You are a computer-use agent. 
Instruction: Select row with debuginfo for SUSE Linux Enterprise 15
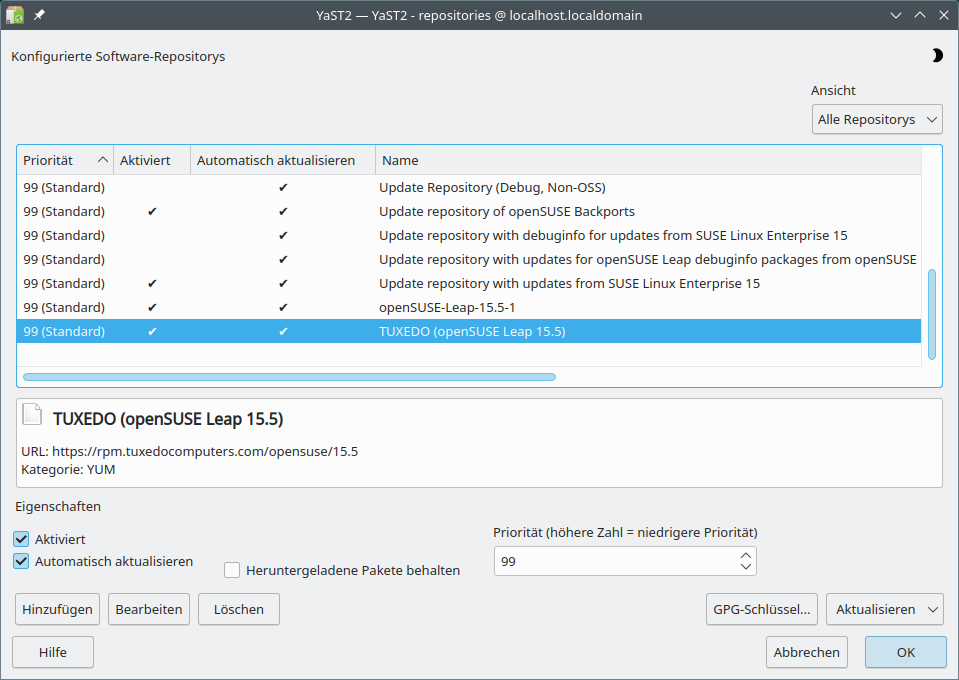(x=469, y=235)
